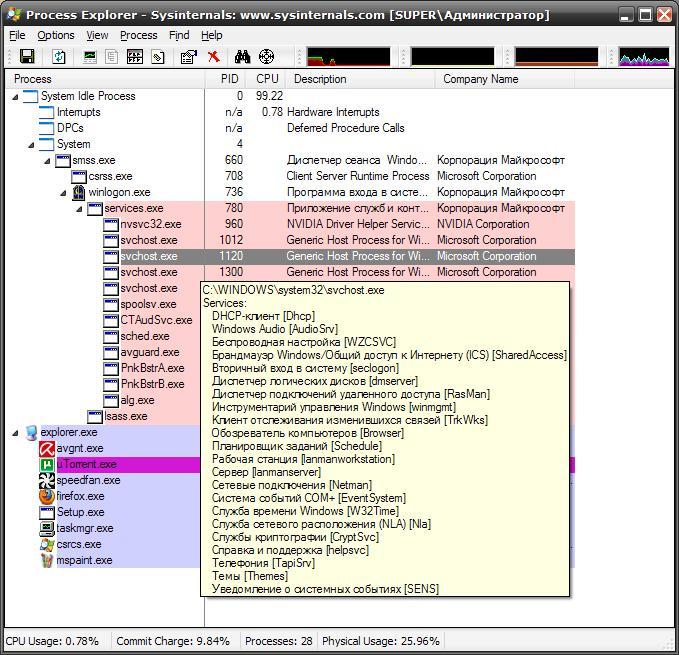Click the Physical Usage status entry
The image size is (679, 655).
(381, 641)
